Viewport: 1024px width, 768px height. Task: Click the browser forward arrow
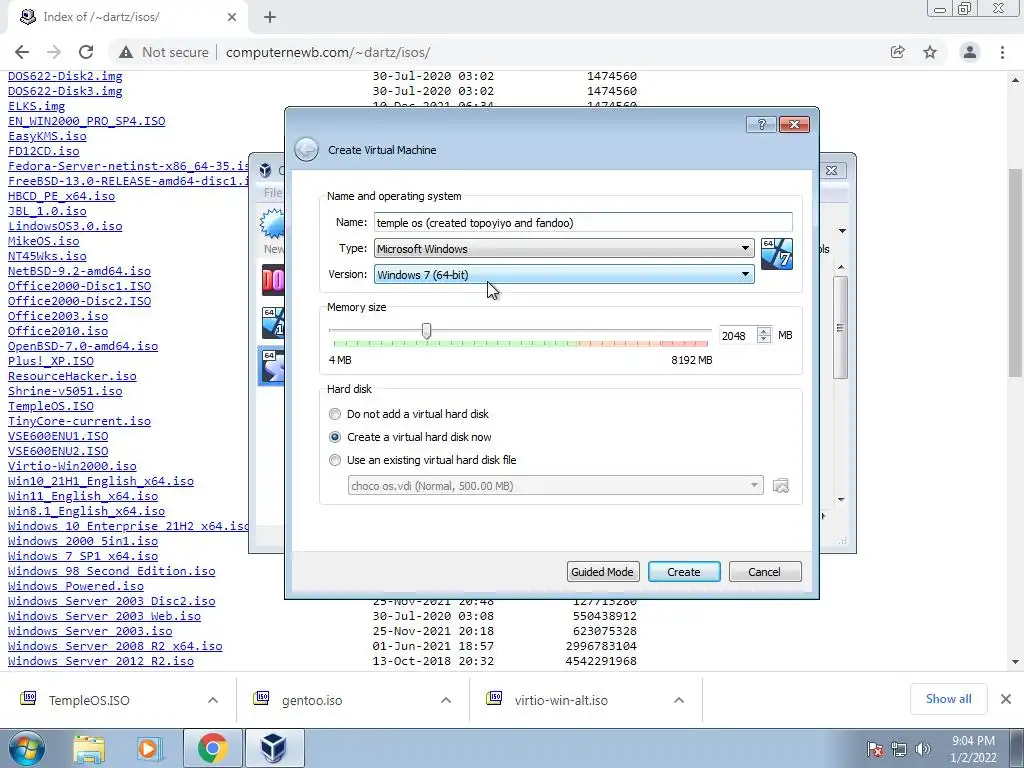(54, 52)
